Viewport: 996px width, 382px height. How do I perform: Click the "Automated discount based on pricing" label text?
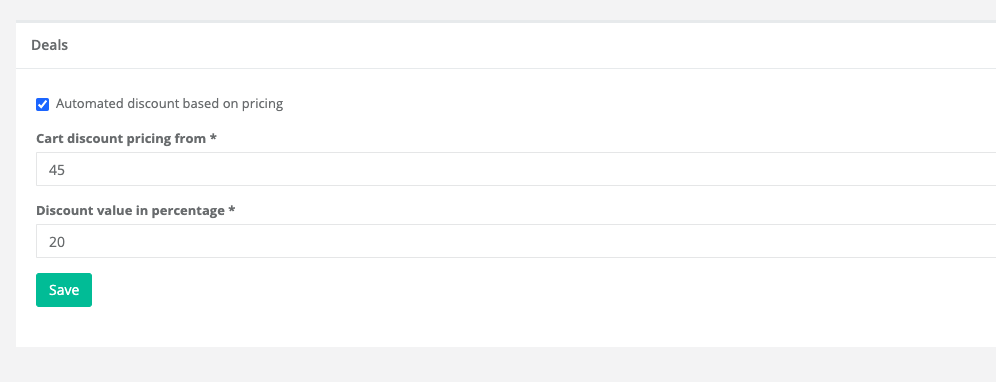[170, 104]
